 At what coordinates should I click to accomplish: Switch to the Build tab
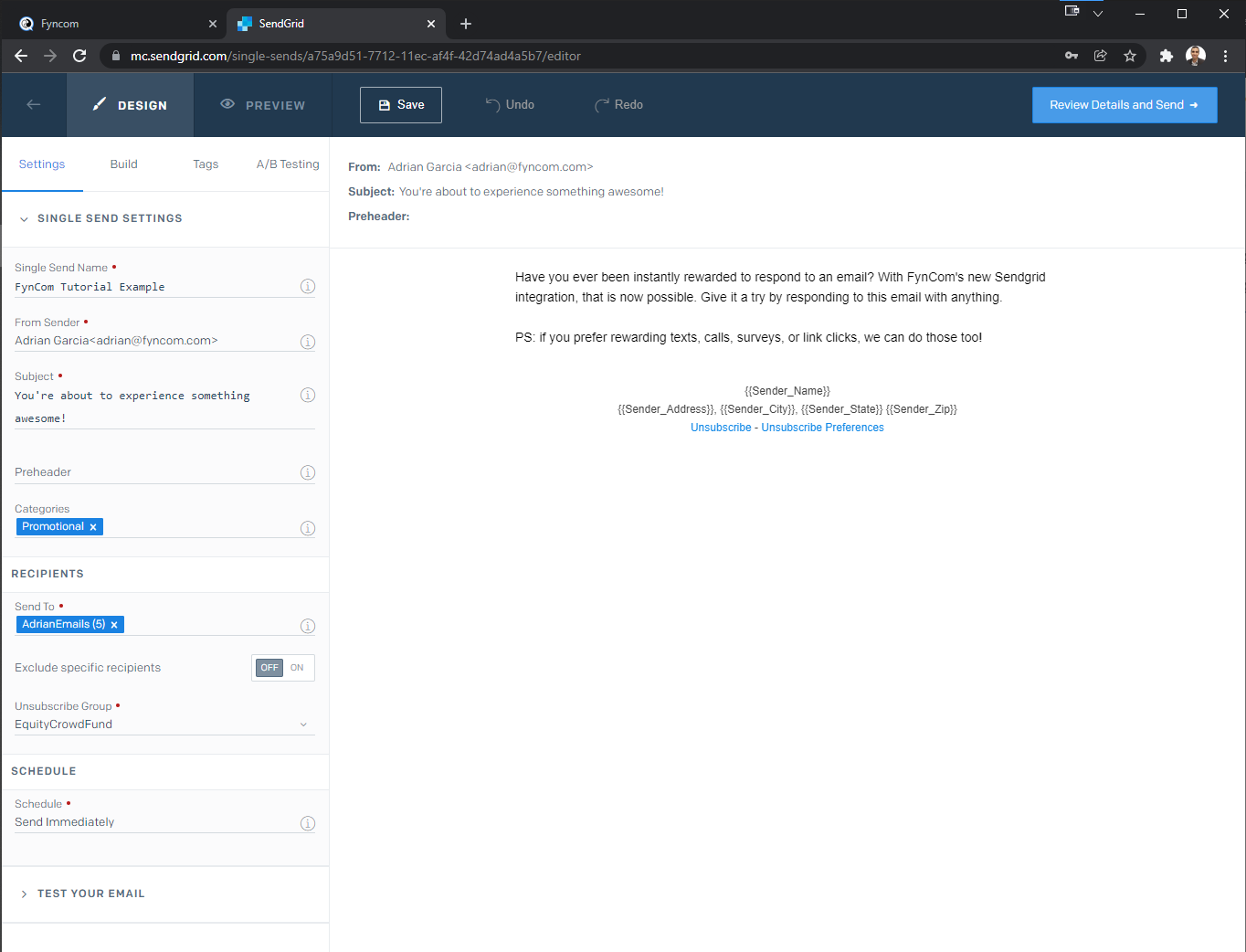124,164
